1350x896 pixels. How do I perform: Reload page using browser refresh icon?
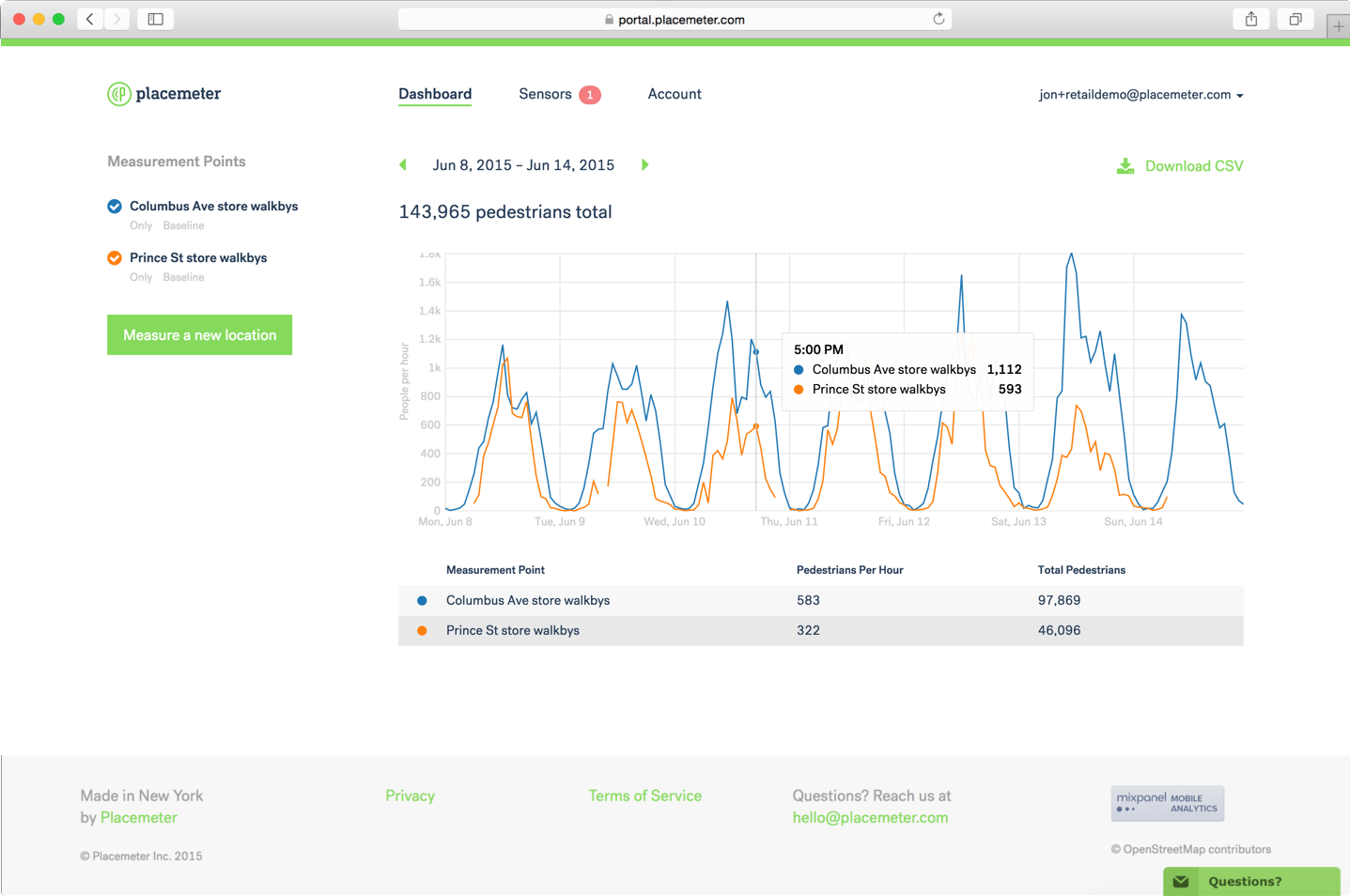pos(938,19)
